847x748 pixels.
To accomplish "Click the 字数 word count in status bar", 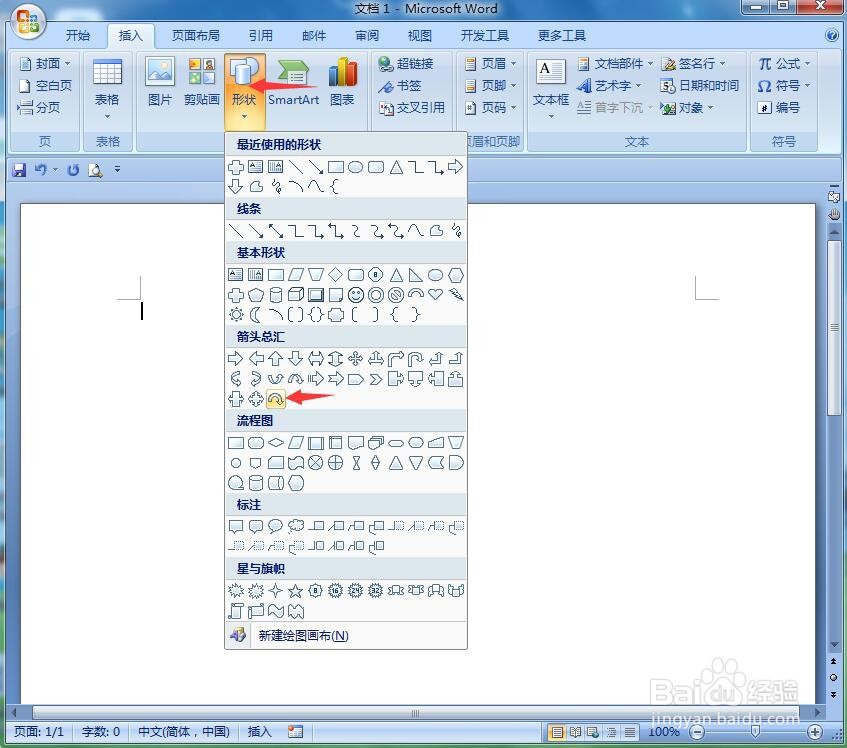I will pyautogui.click(x=100, y=731).
